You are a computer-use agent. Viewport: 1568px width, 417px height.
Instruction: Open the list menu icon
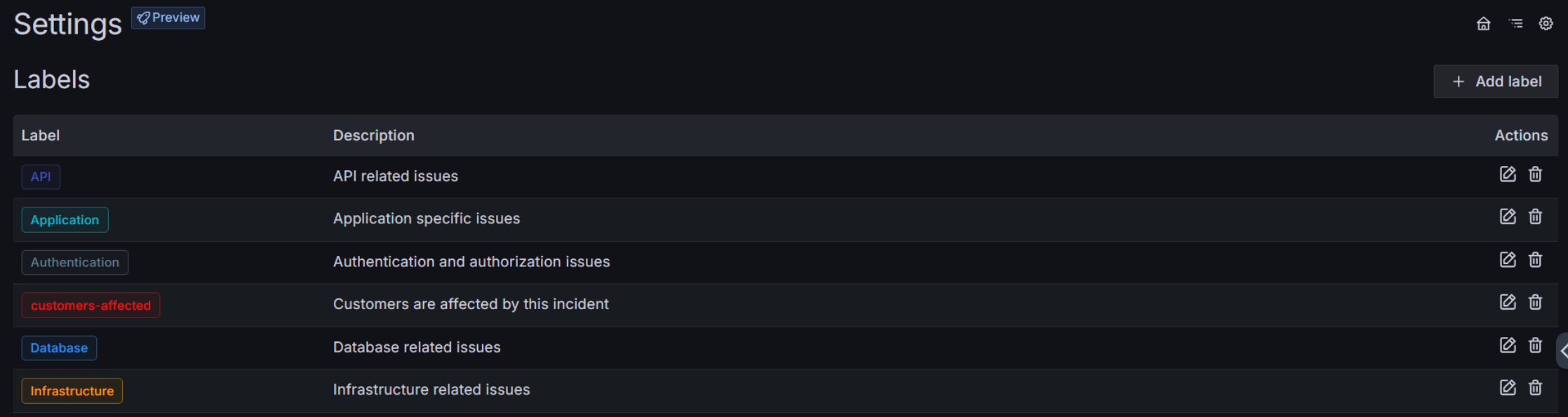[1516, 24]
